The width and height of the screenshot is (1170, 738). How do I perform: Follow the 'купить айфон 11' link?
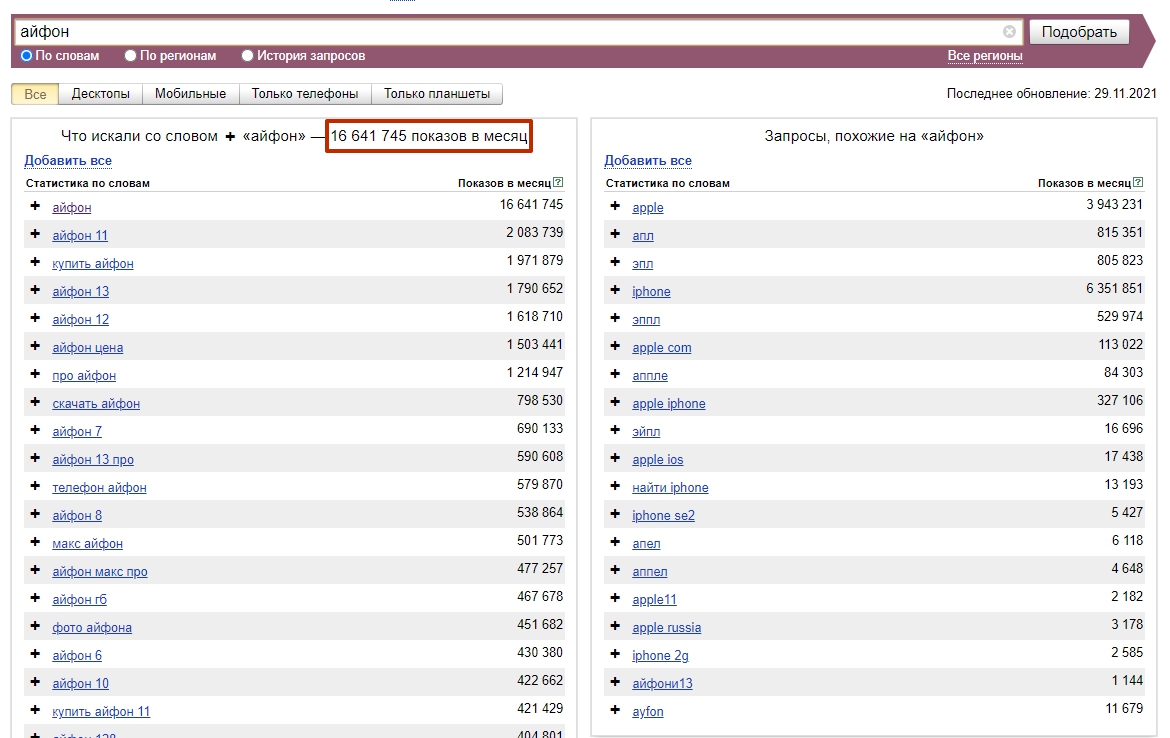pyautogui.click(x=101, y=712)
